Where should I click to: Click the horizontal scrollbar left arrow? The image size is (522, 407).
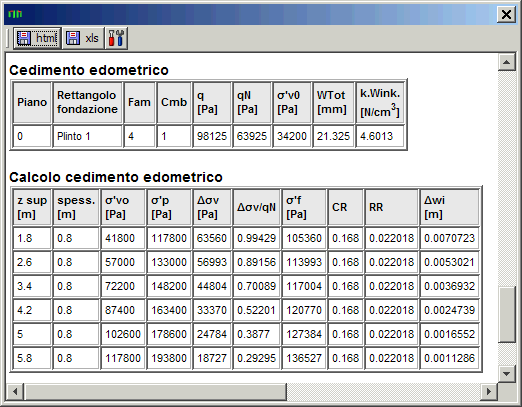click(x=15, y=391)
